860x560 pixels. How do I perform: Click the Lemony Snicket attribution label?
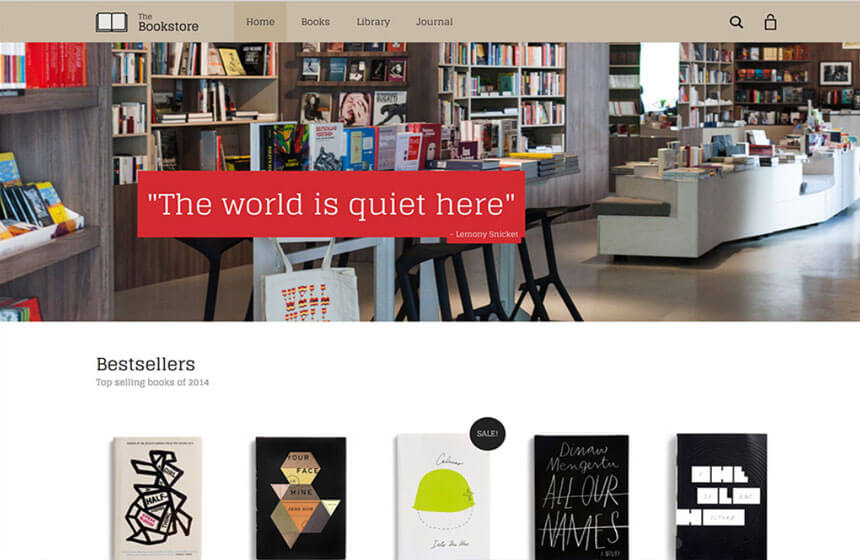484,234
